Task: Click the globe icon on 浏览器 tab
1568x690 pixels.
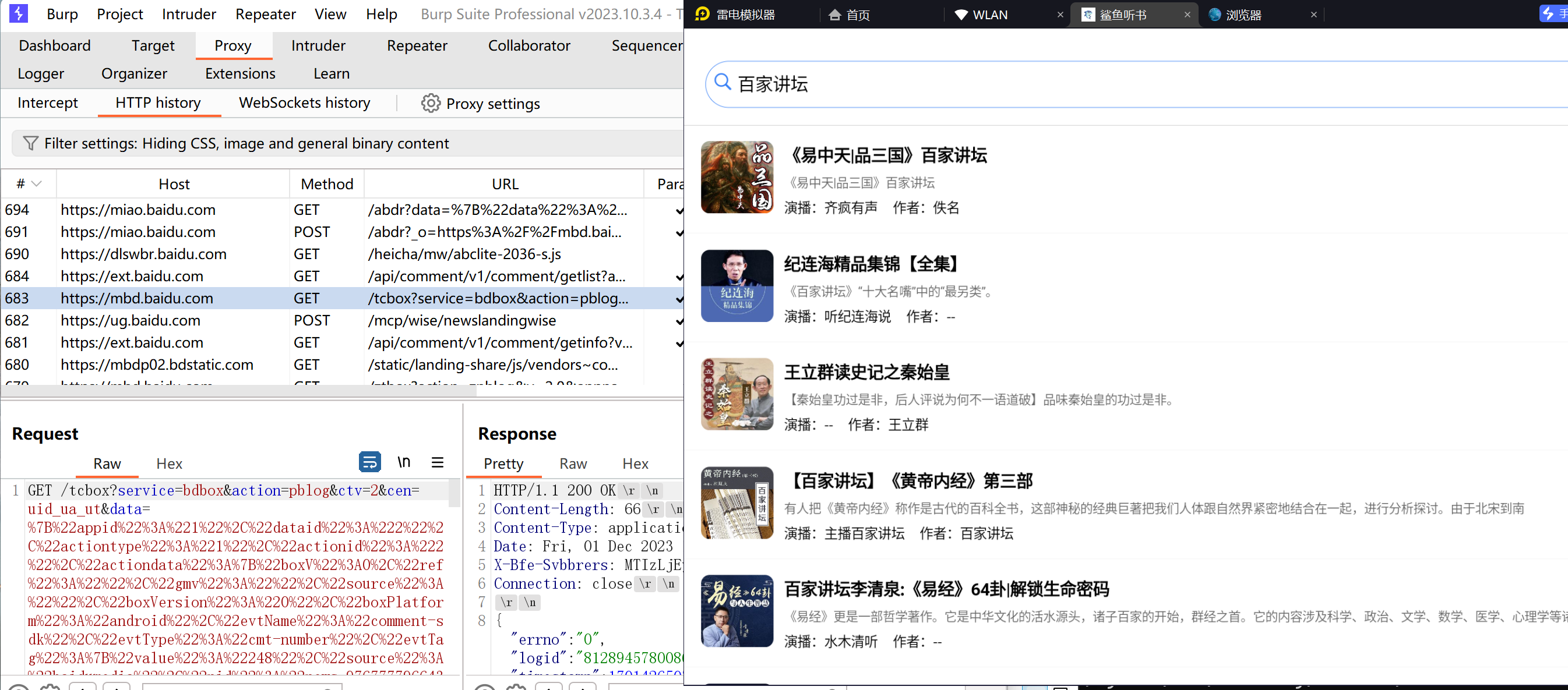Action: 1215,15
